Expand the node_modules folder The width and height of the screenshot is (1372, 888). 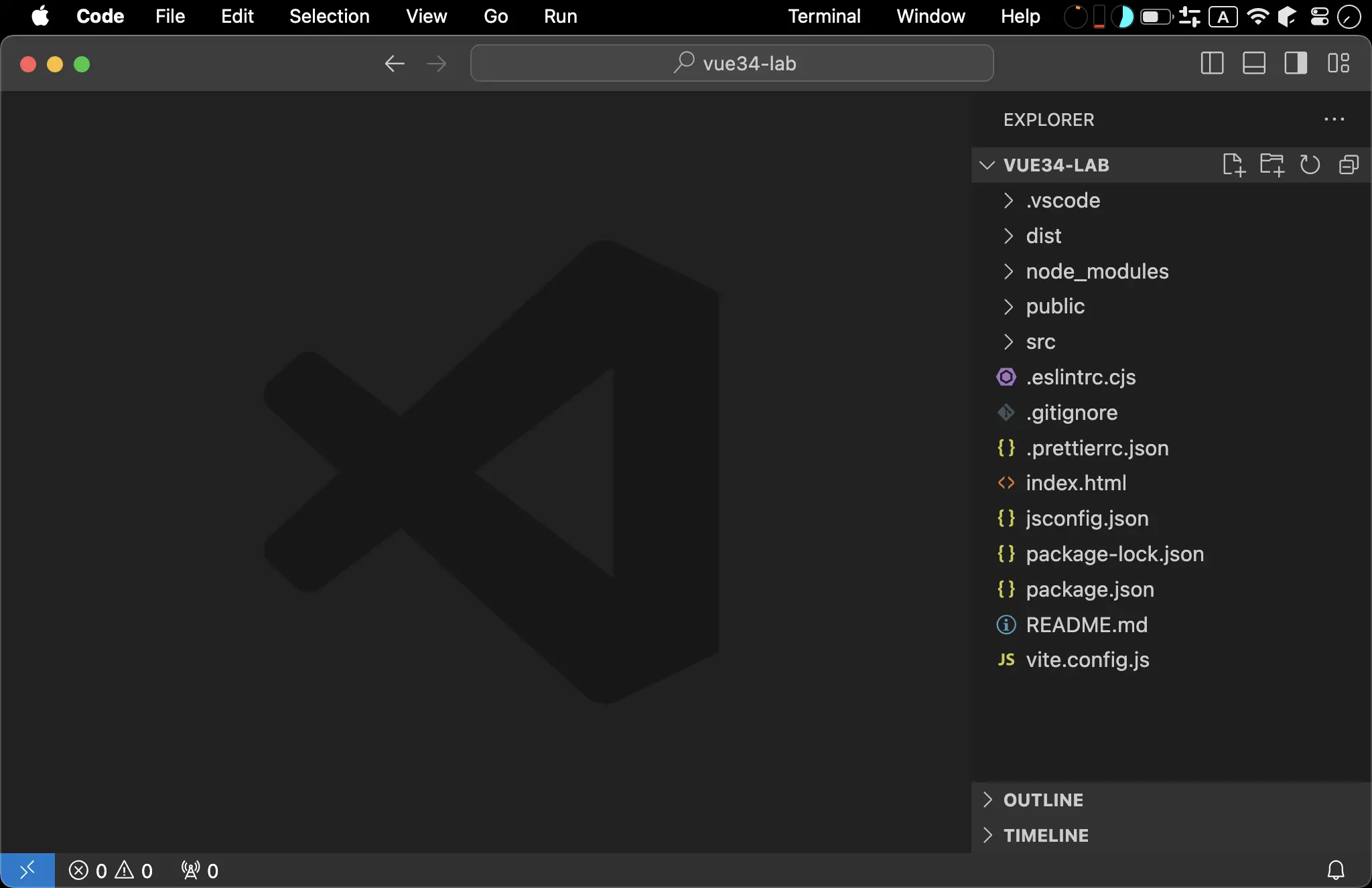[1171, 271]
